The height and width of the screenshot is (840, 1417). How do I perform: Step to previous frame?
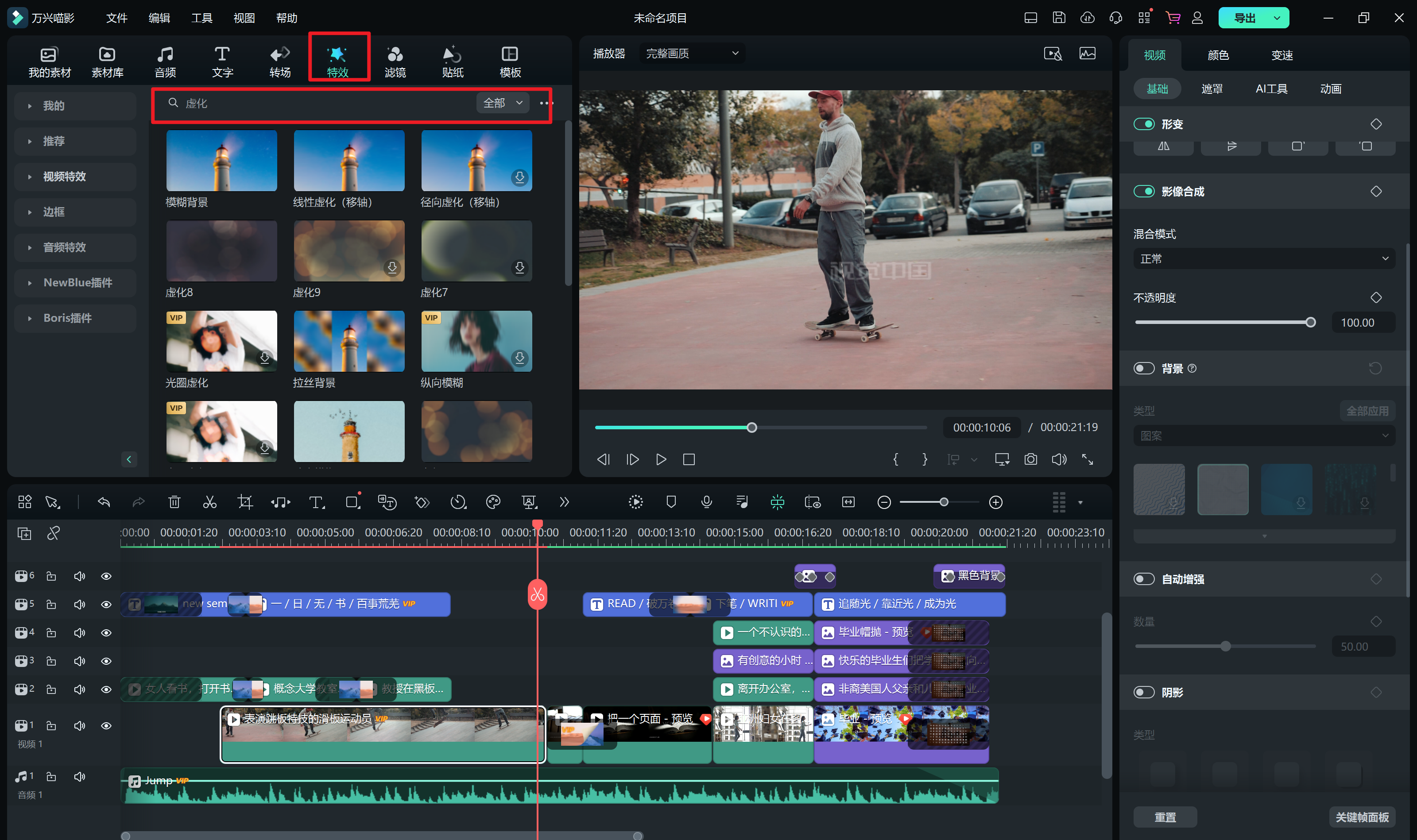[604, 459]
